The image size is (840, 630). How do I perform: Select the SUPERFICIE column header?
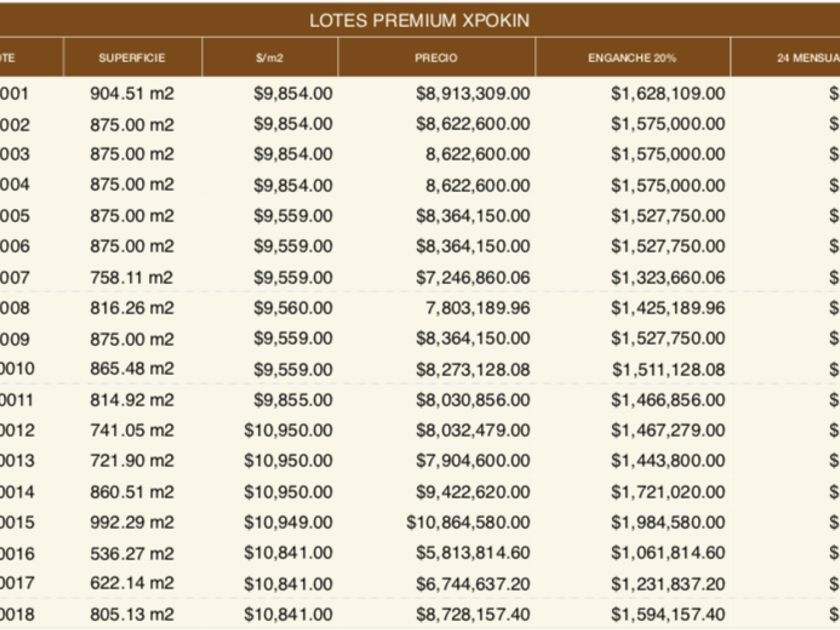click(132, 58)
